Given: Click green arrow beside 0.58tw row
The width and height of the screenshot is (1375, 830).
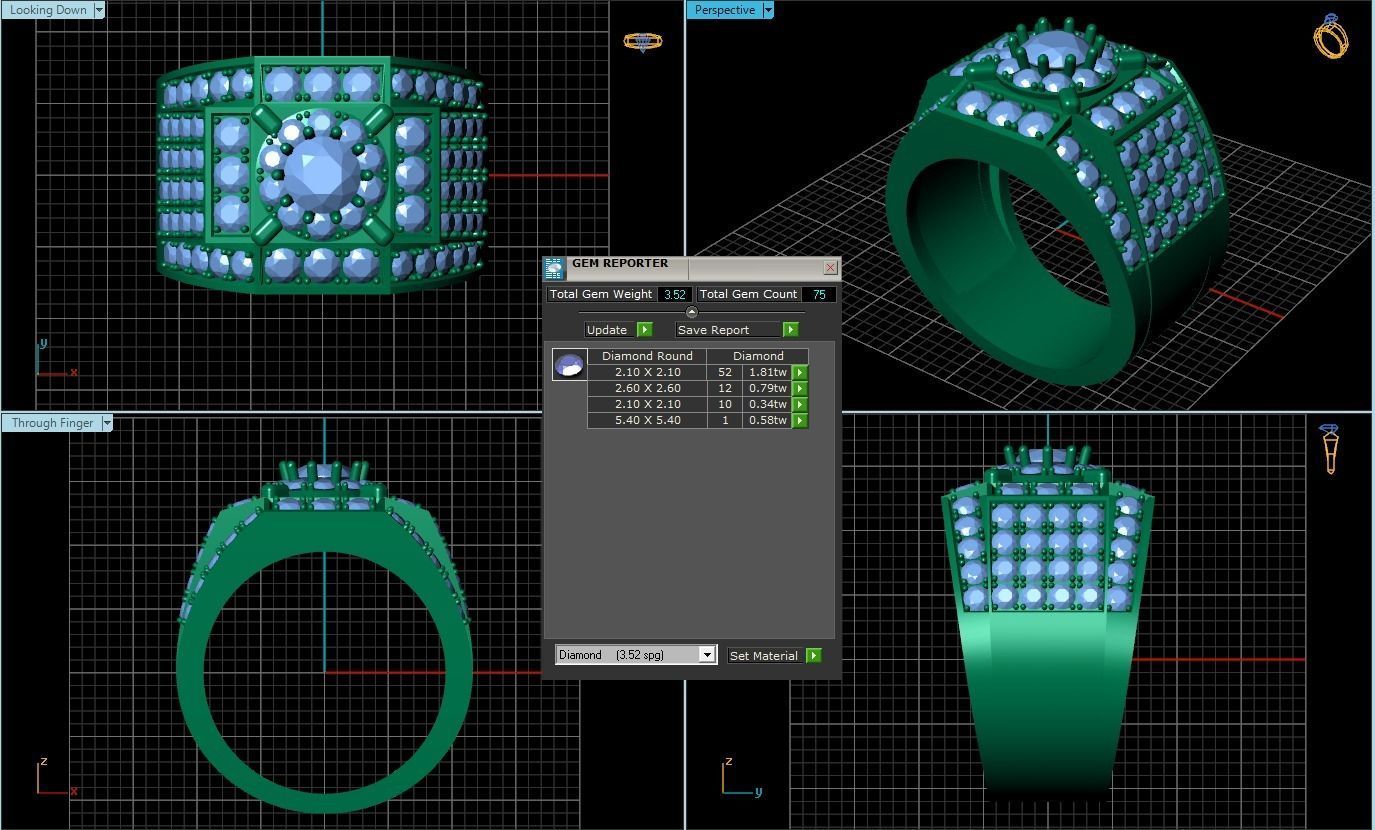Looking at the screenshot, I should [x=800, y=421].
